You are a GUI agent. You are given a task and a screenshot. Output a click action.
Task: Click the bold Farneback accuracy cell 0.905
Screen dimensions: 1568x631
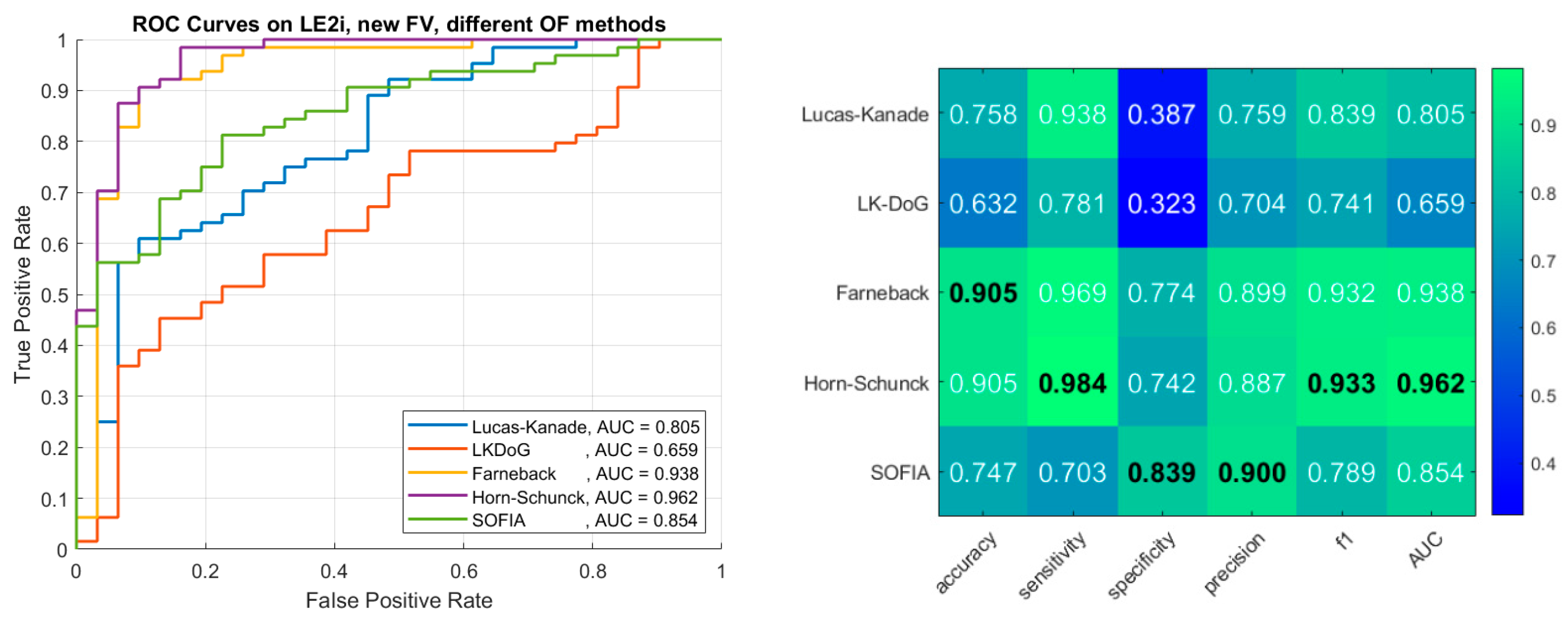click(x=982, y=293)
